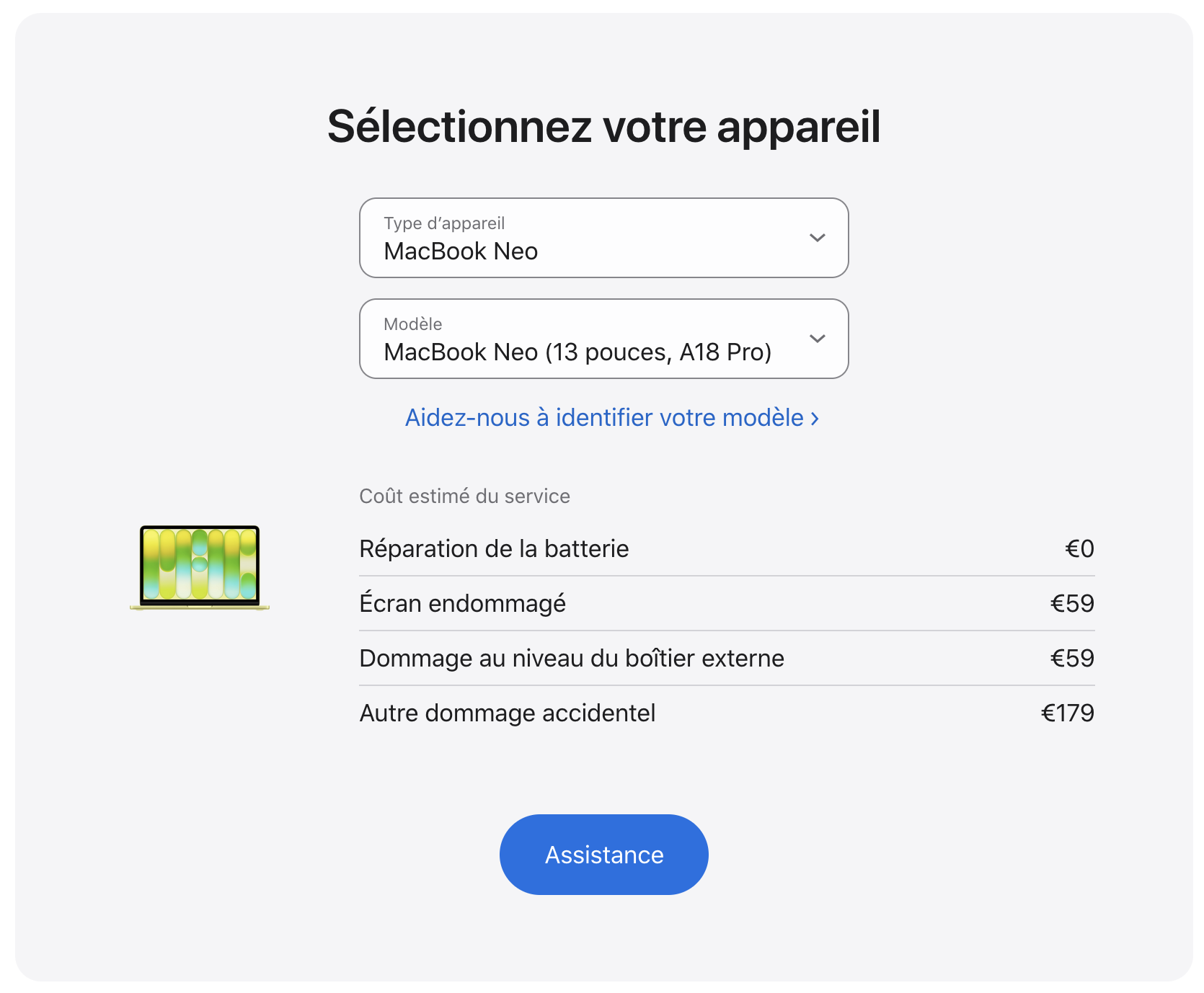Click the 'Coût estimé du service' label
The width and height of the screenshot is (1204, 993).
[464, 496]
